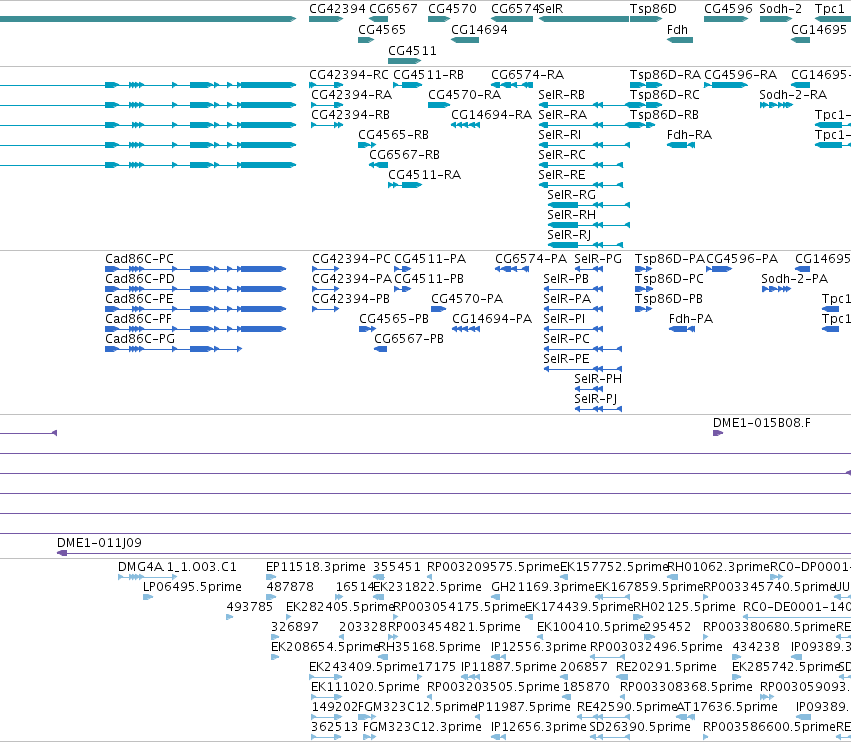This screenshot has width=851, height=742.
Task: Select the CG4596-RA transcript label
Action: click(x=740, y=75)
